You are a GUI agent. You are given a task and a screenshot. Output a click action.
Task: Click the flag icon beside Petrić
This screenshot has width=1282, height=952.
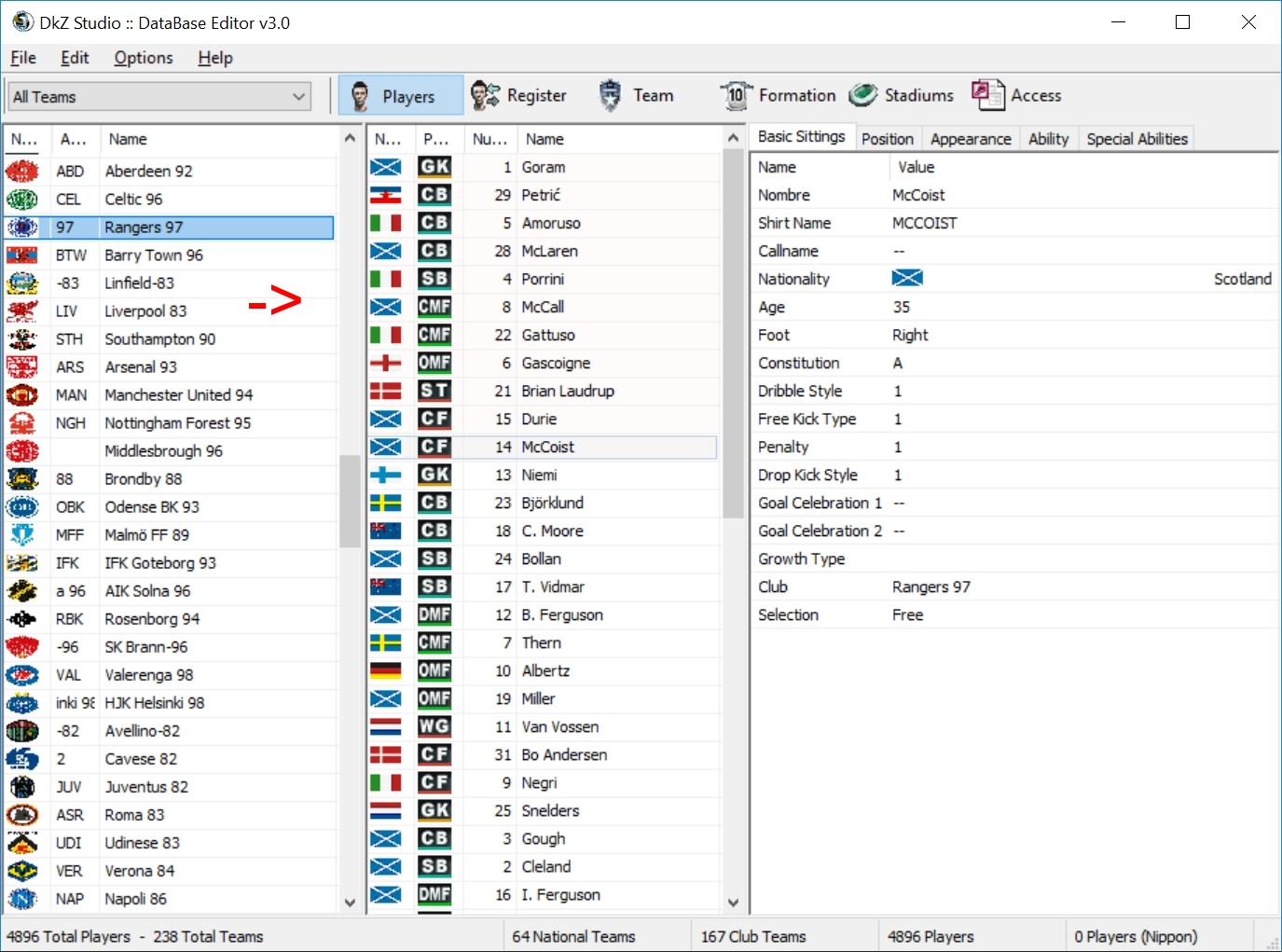[386, 195]
